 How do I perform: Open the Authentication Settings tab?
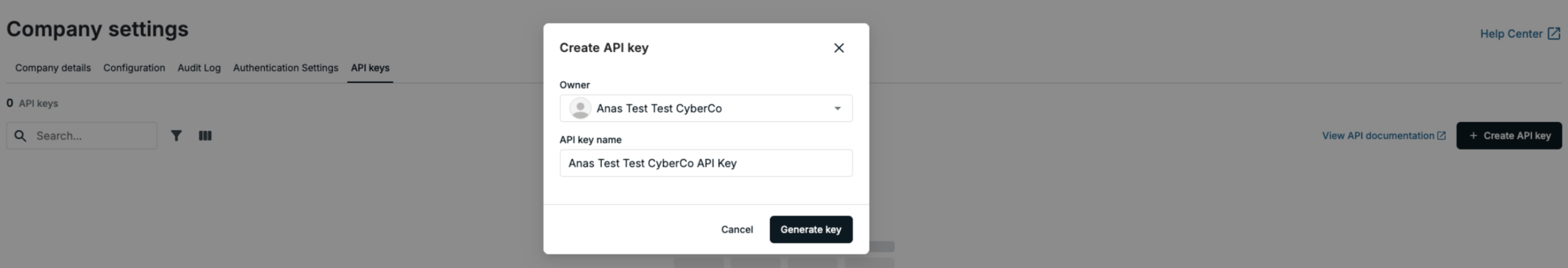pyautogui.click(x=285, y=68)
